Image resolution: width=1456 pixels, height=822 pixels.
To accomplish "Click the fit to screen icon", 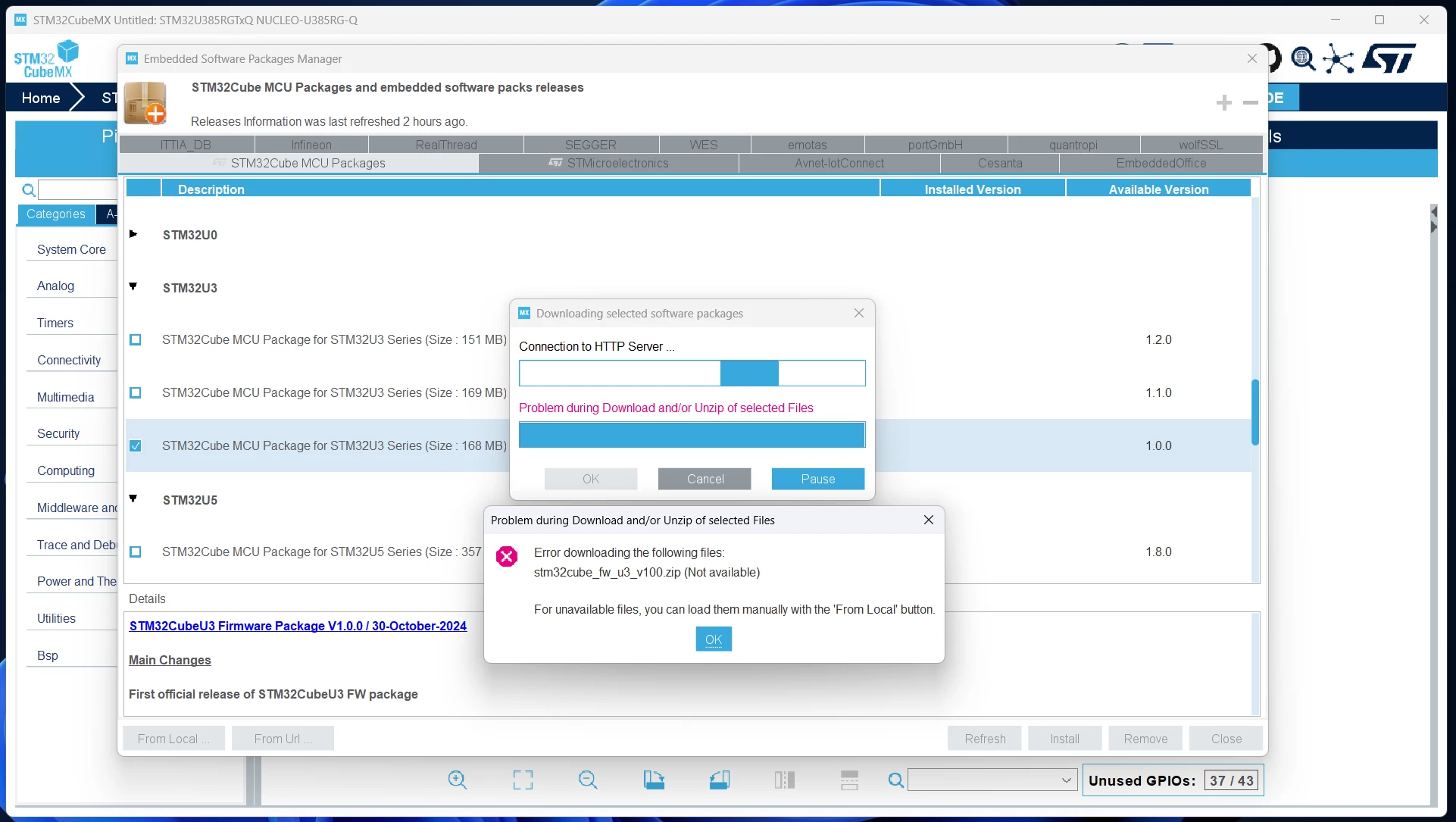I will 523,780.
